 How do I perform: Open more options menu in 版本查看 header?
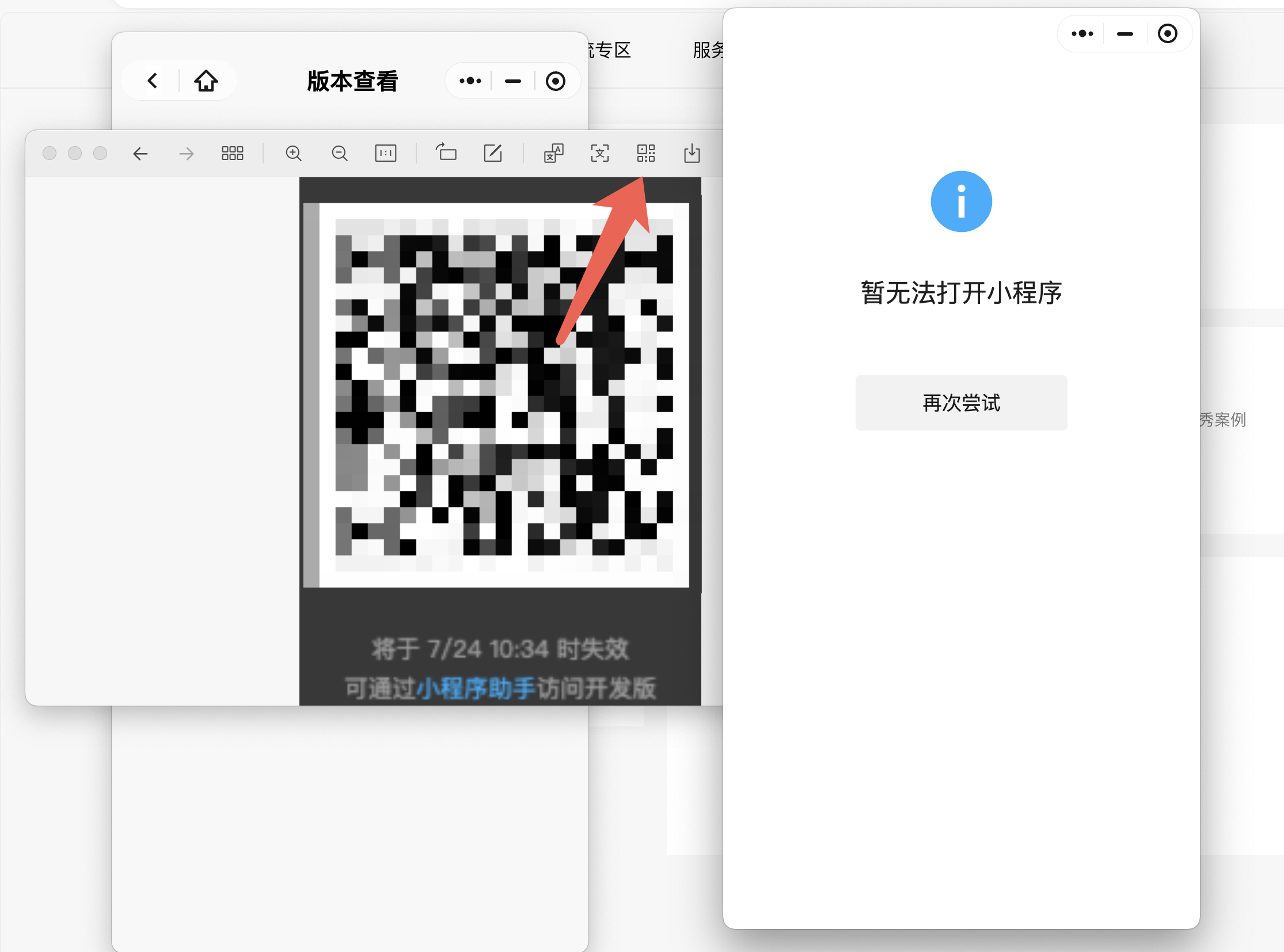coord(470,81)
